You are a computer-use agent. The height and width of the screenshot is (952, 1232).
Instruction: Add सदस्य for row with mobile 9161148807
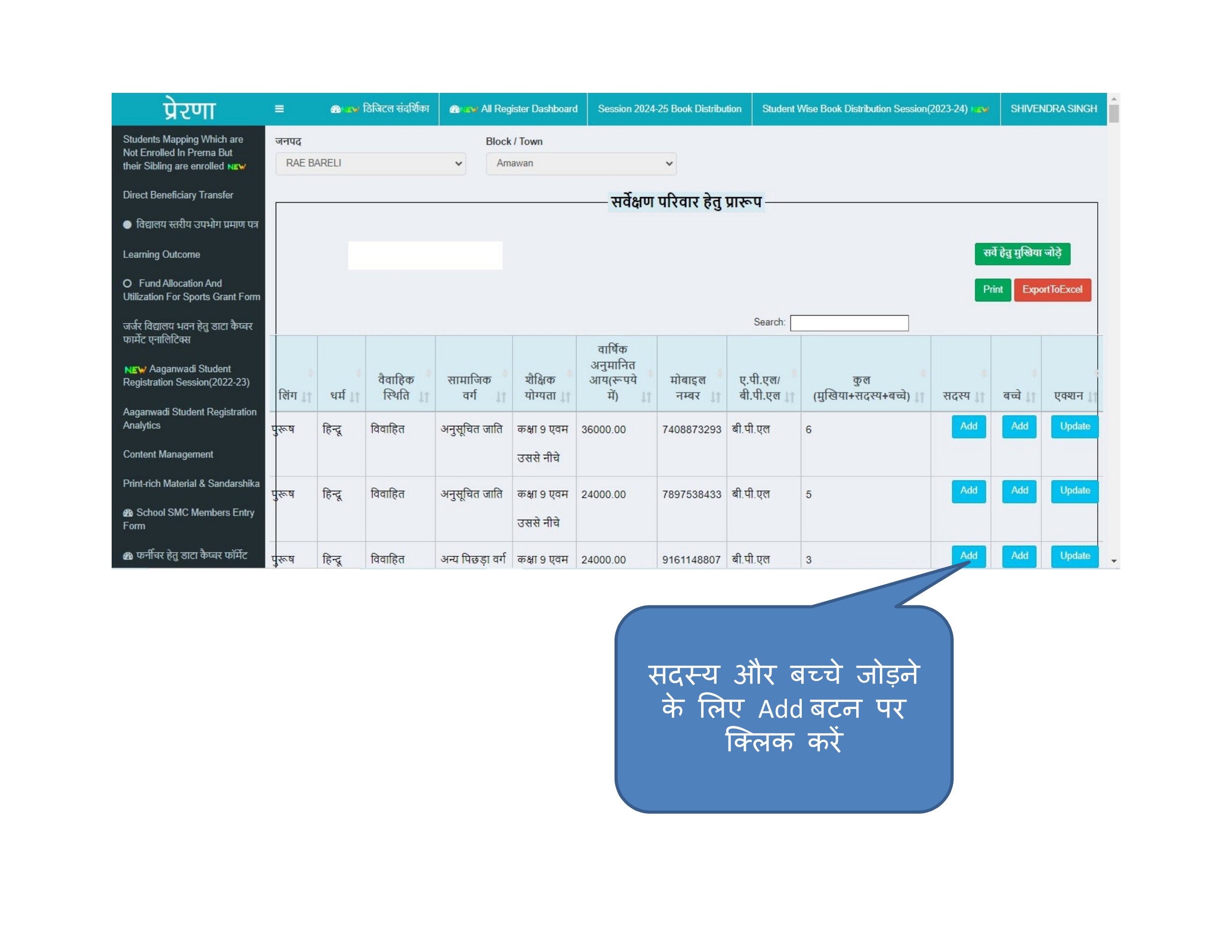click(969, 556)
